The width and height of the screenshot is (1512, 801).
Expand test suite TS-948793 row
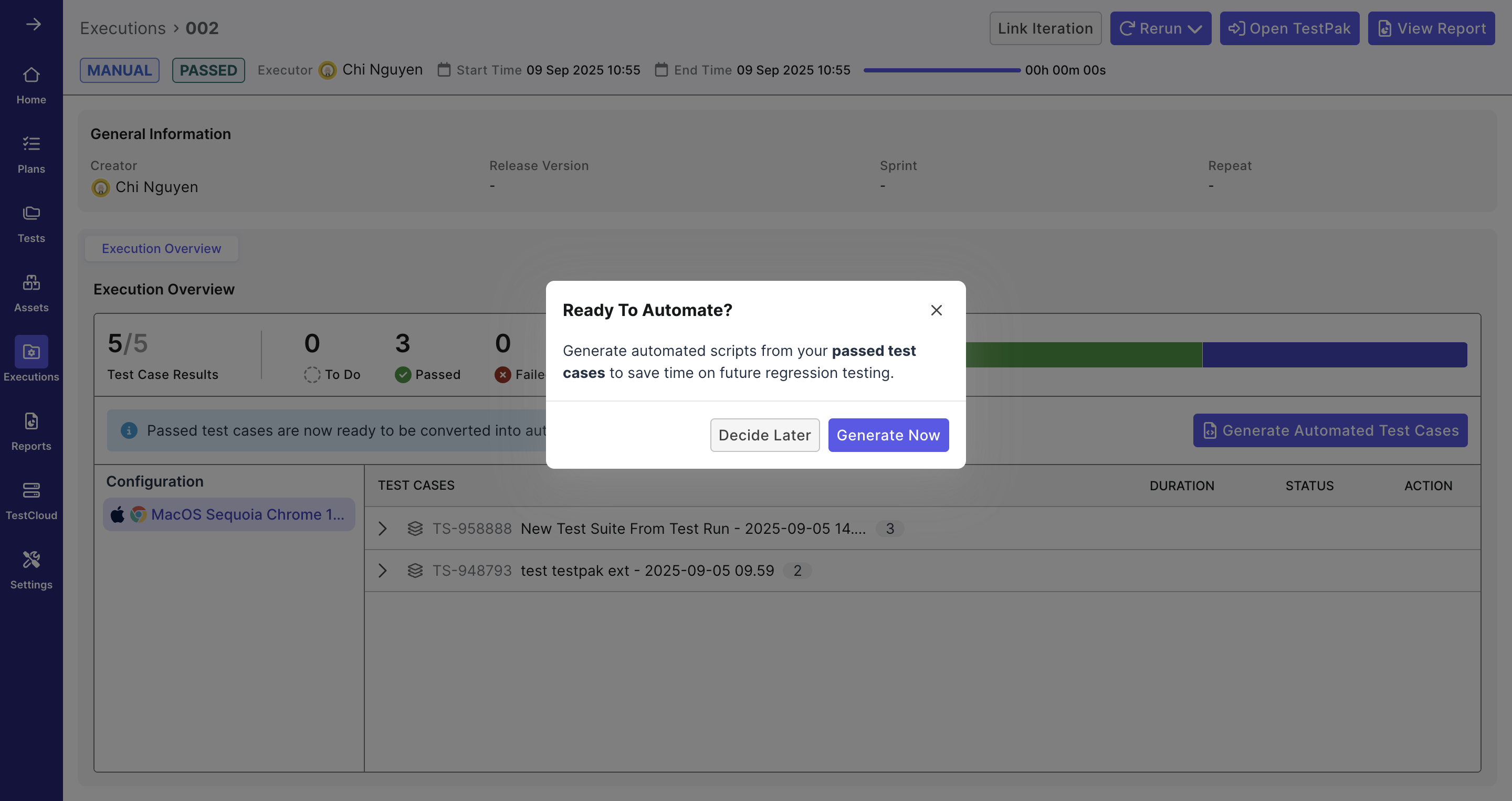click(383, 571)
